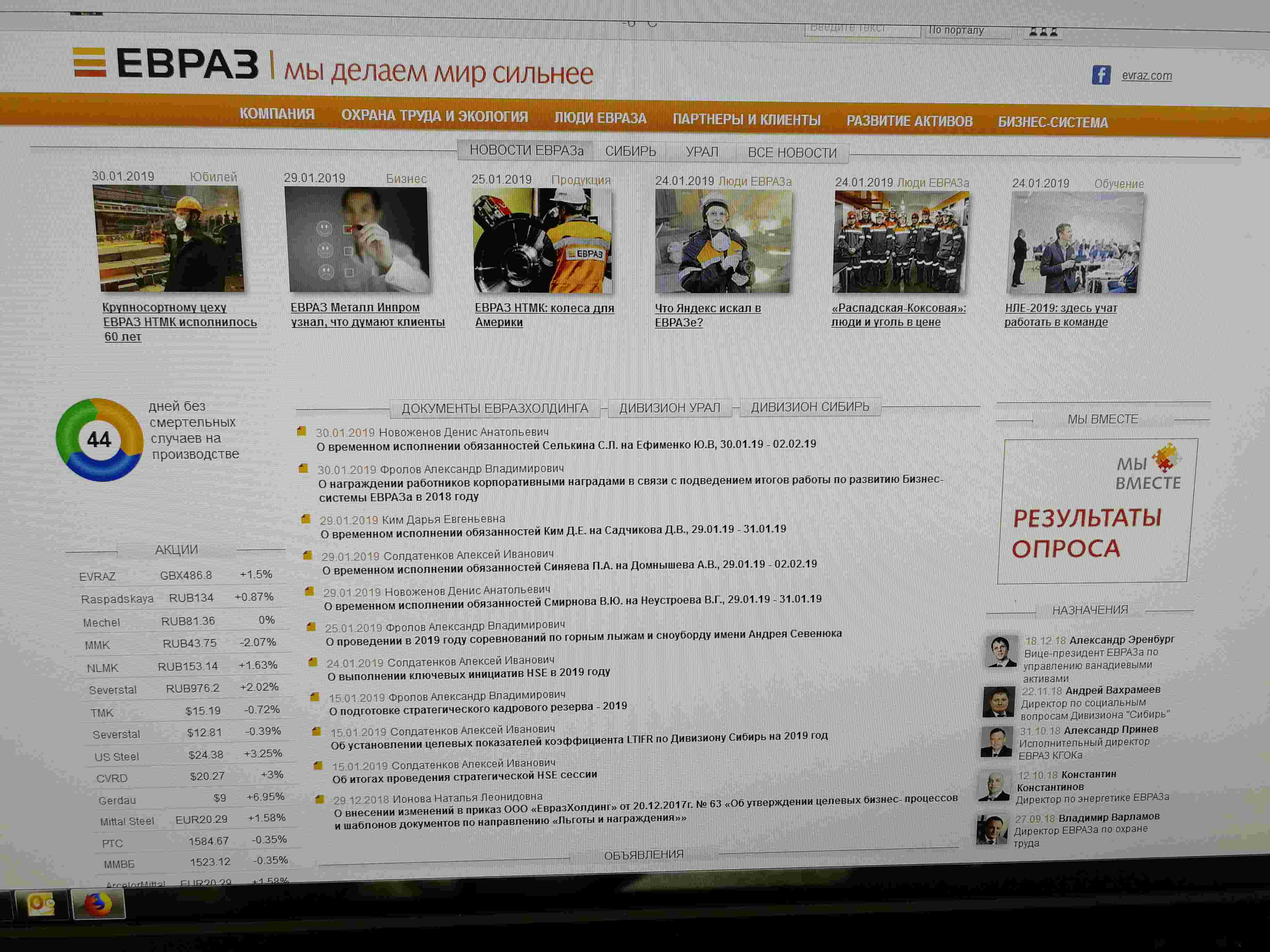Open the БИЗНЕС-СИСТЕМА menu
This screenshot has width=1270, height=952.
click(1053, 122)
